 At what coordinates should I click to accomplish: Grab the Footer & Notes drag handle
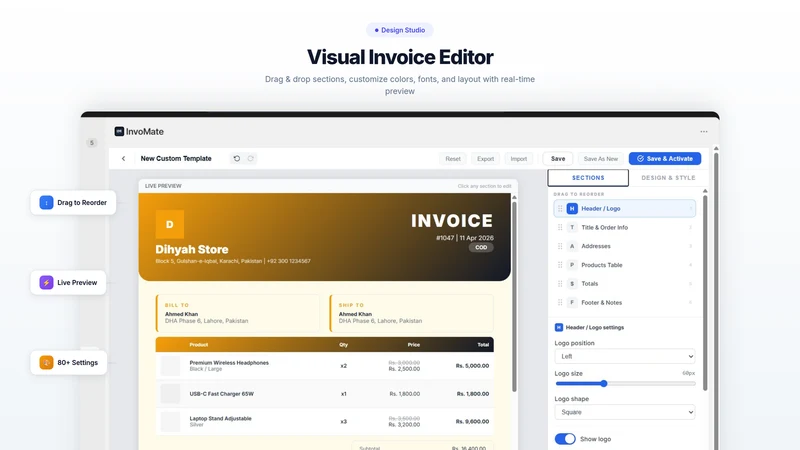560,303
